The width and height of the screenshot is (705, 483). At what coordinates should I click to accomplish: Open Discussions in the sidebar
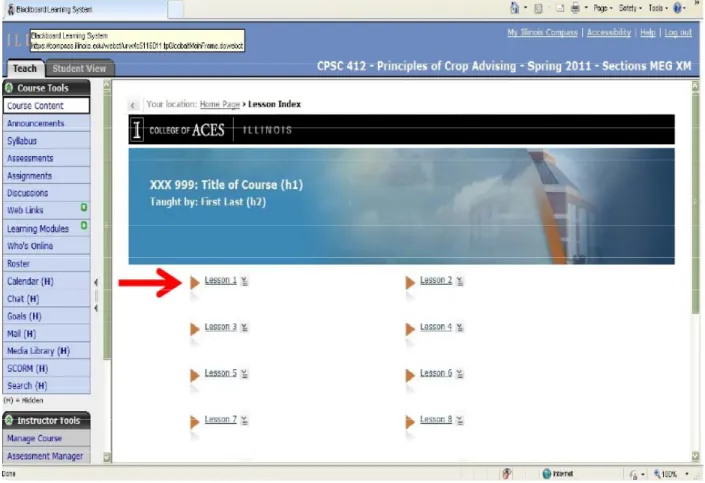point(46,193)
